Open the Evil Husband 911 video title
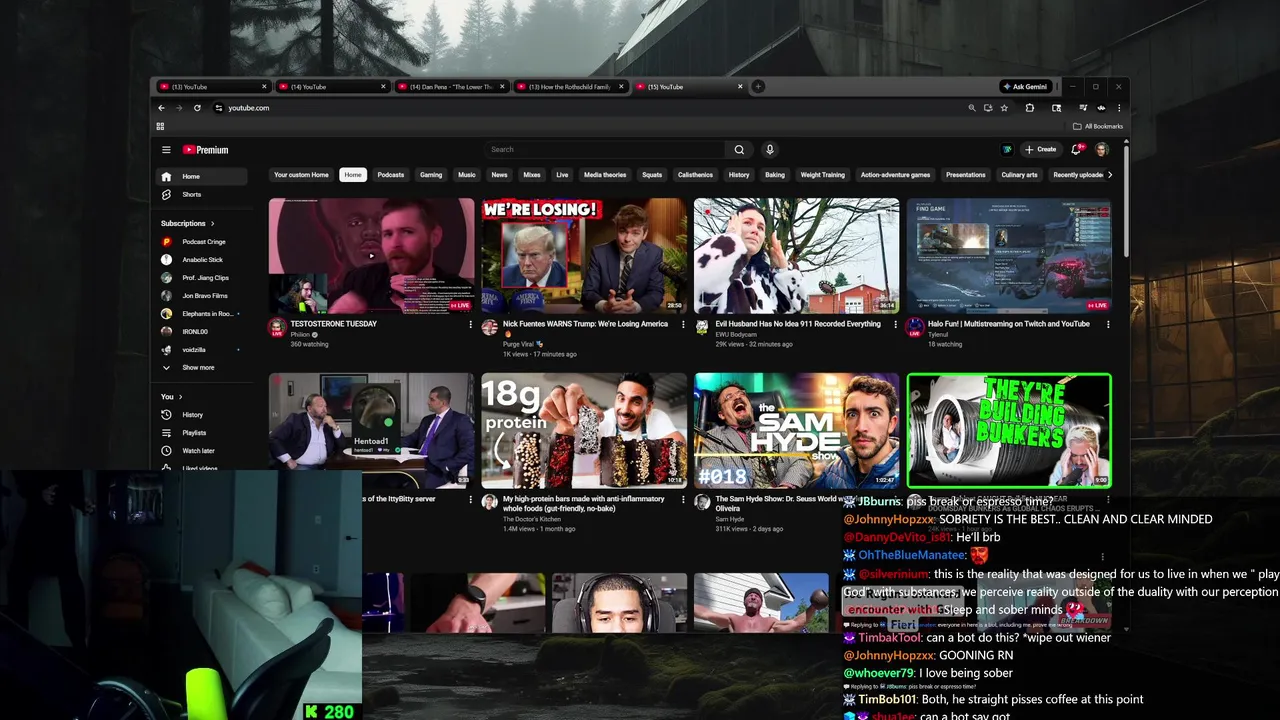Viewport: 1280px width, 720px height. tap(798, 324)
